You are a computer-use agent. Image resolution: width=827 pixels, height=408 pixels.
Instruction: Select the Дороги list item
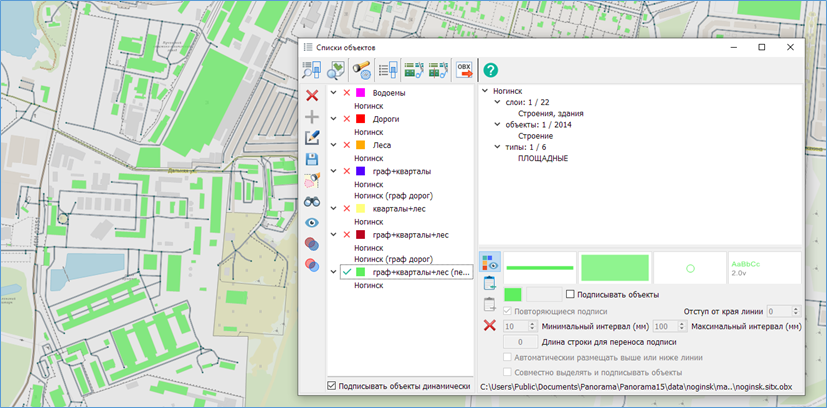pos(385,119)
